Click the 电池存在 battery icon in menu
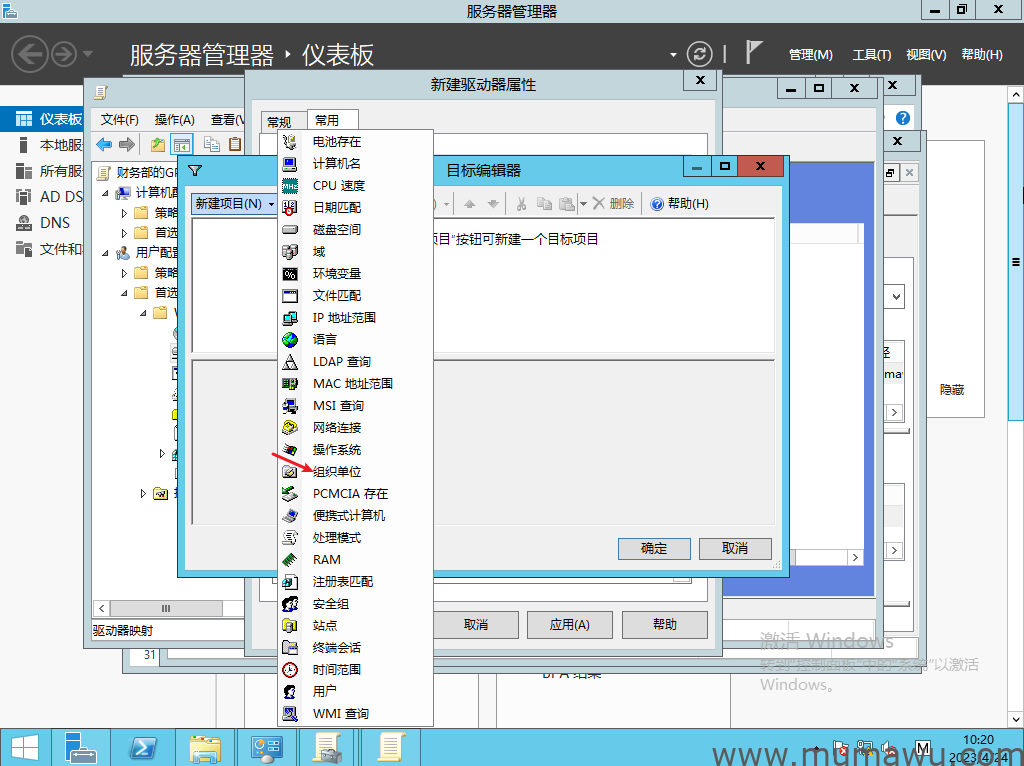Viewport: 1024px width, 766px height. tap(290, 142)
